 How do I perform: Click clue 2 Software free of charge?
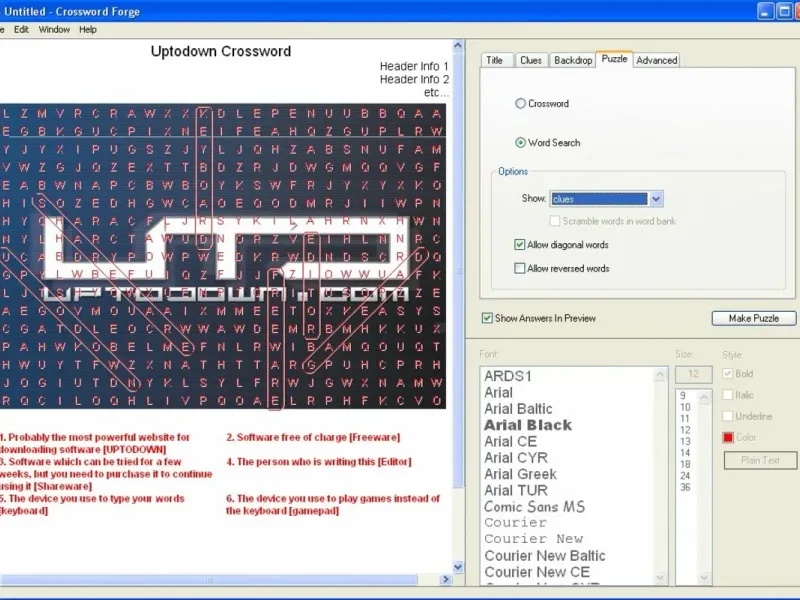[x=313, y=437]
